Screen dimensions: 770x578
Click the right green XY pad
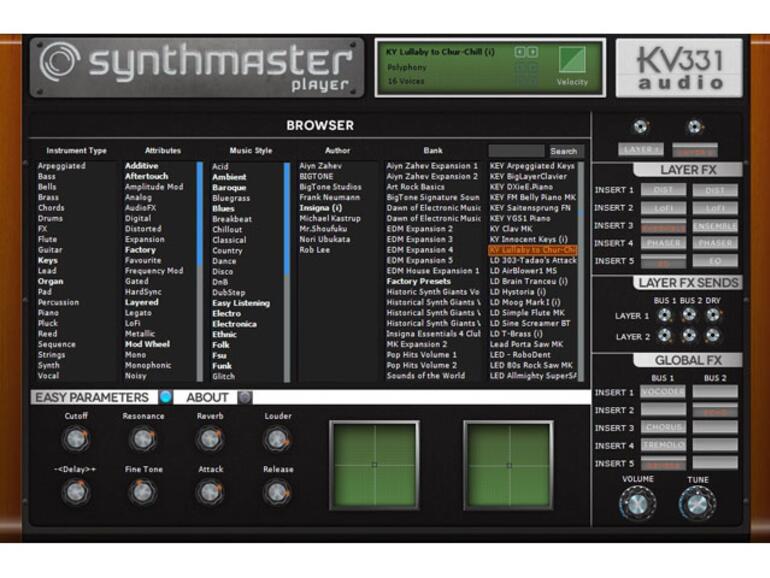click(508, 465)
